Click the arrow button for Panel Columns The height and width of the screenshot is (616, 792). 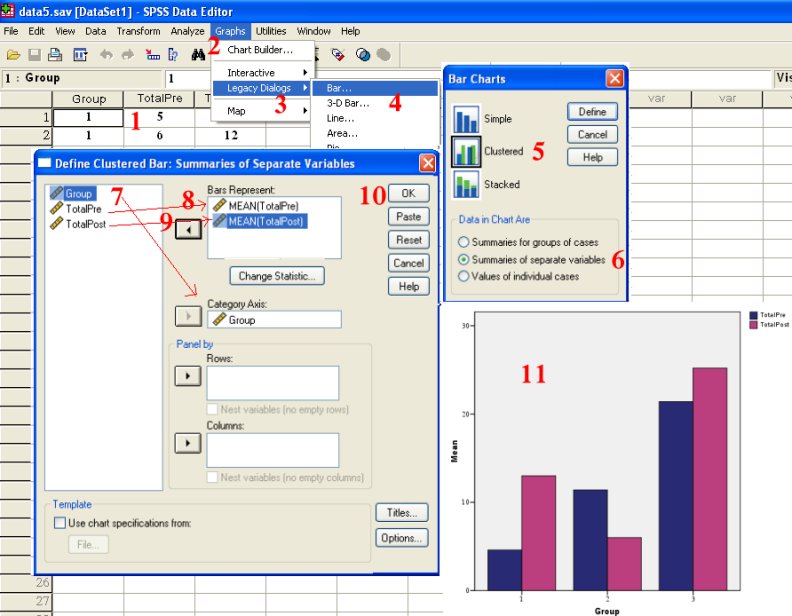188,443
